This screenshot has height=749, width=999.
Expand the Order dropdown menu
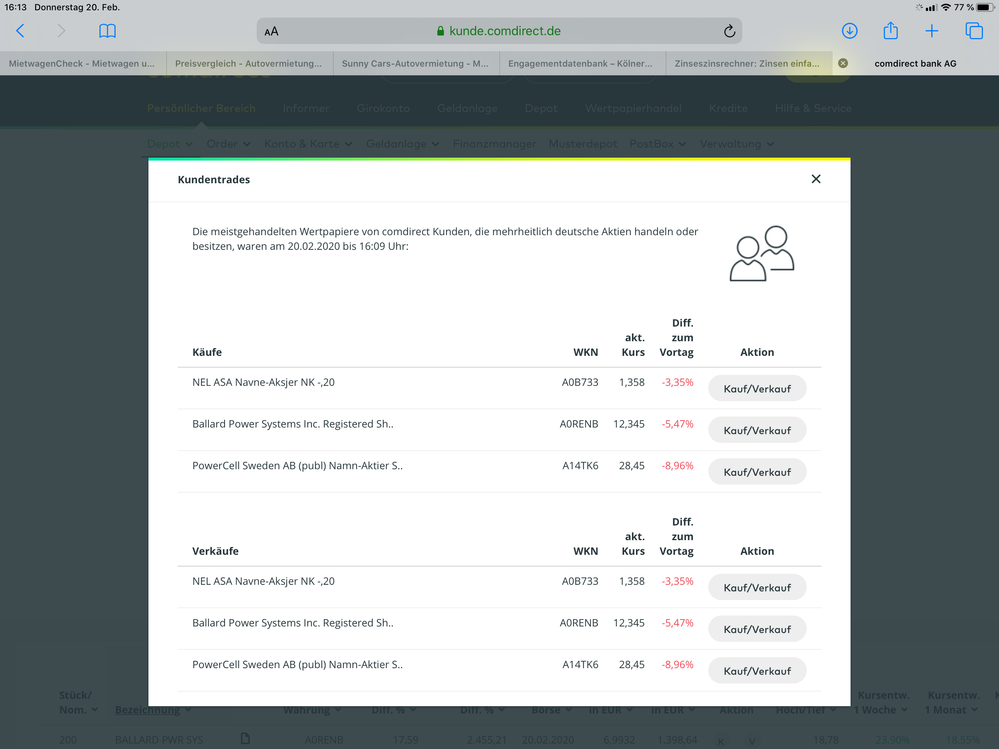(228, 144)
